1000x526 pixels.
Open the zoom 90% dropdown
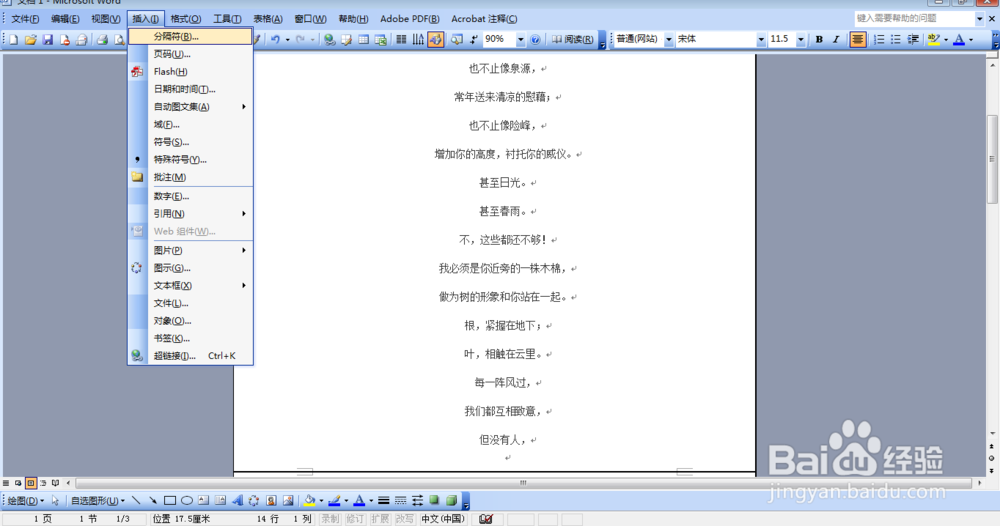520,40
